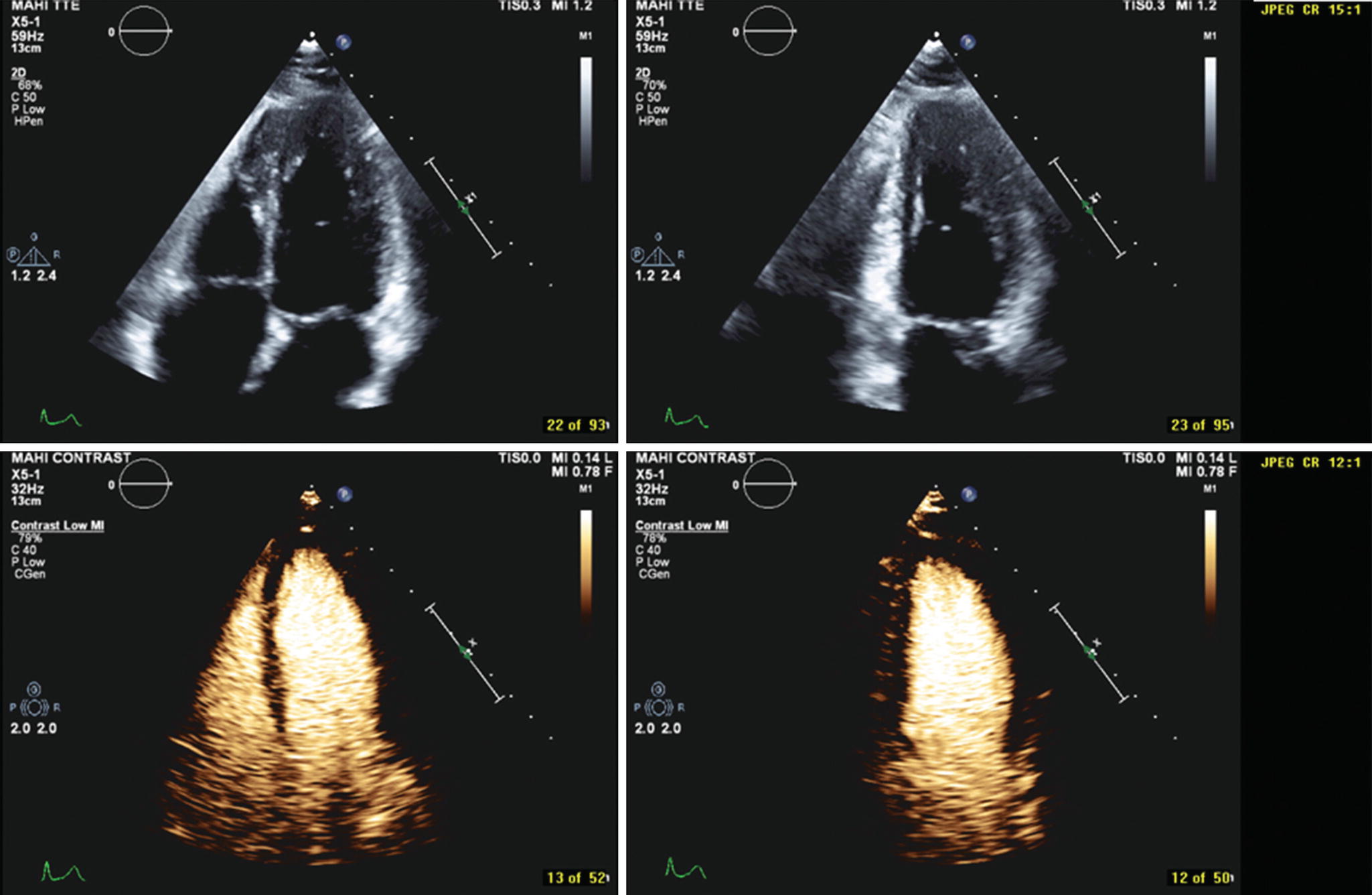Click the HPen setting in the 22 of 93 panel

point(28,121)
